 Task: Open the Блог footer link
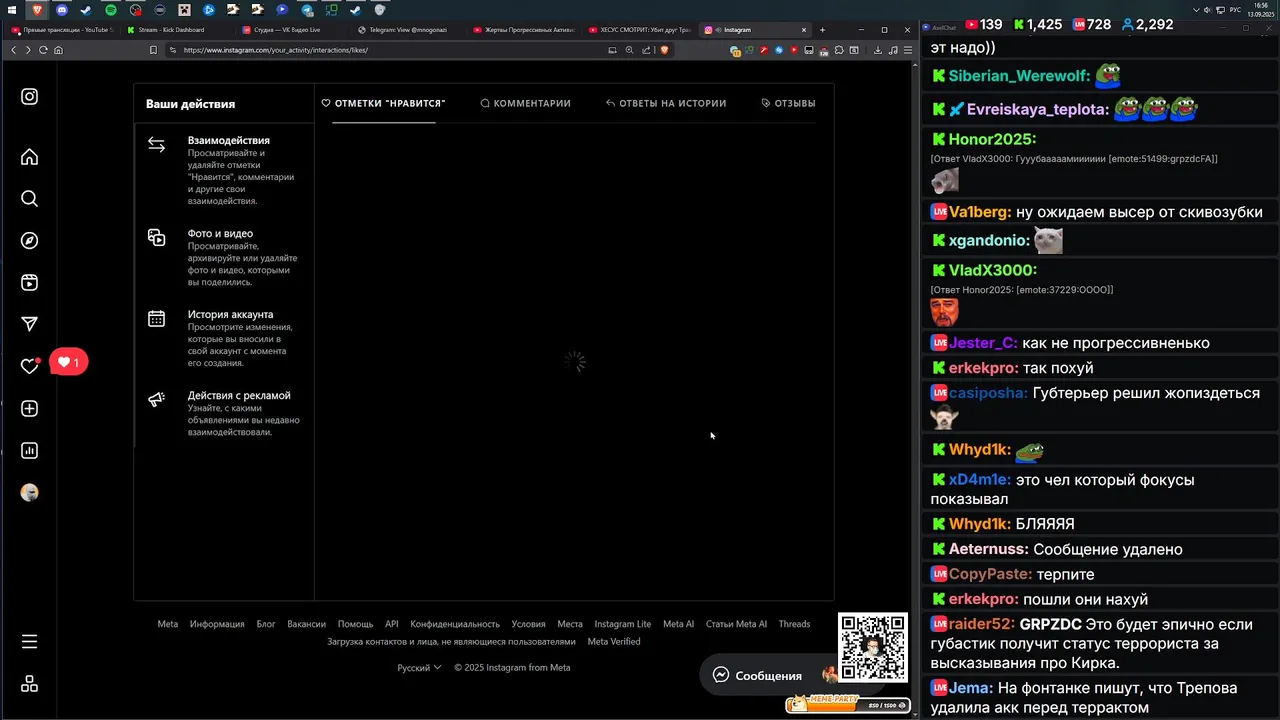click(x=266, y=624)
